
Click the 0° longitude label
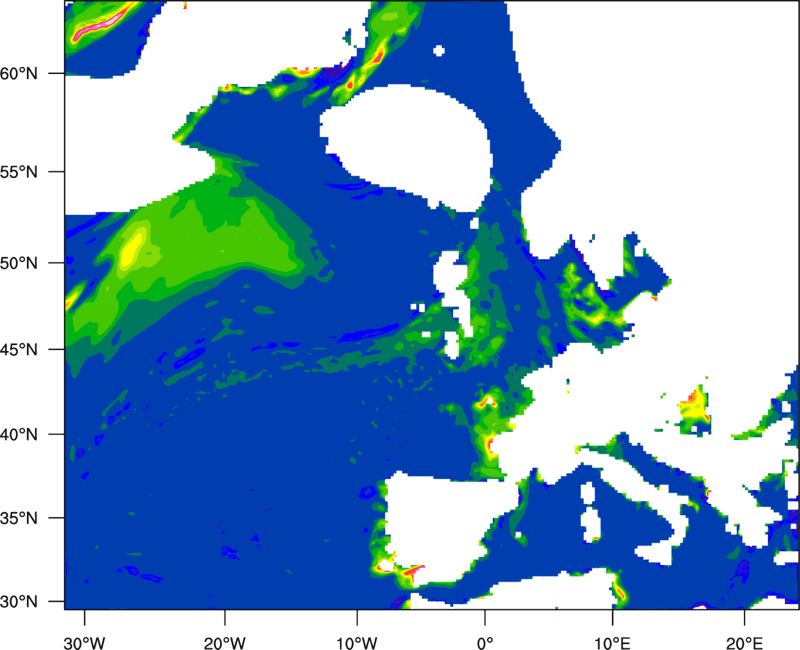485,643
